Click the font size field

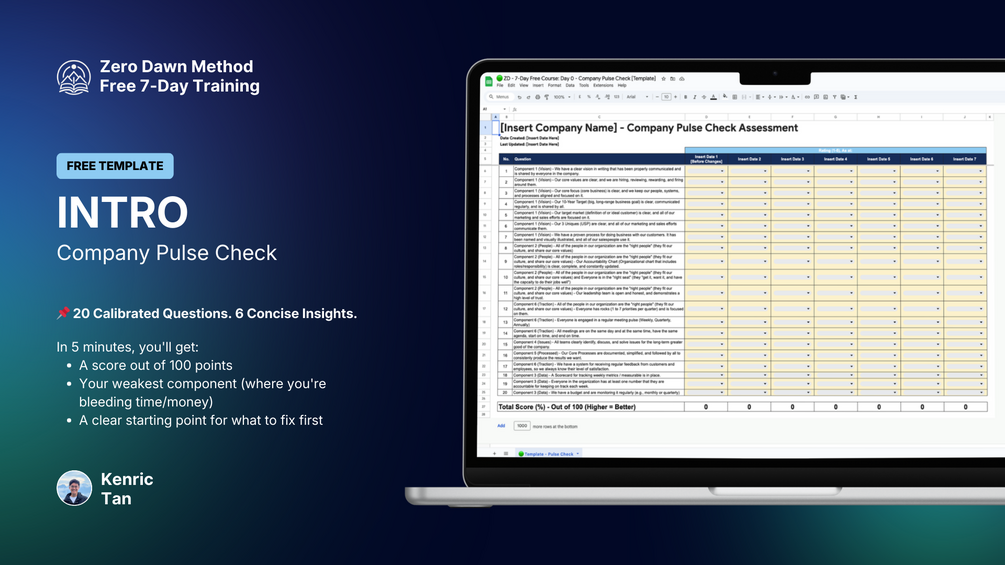point(666,97)
